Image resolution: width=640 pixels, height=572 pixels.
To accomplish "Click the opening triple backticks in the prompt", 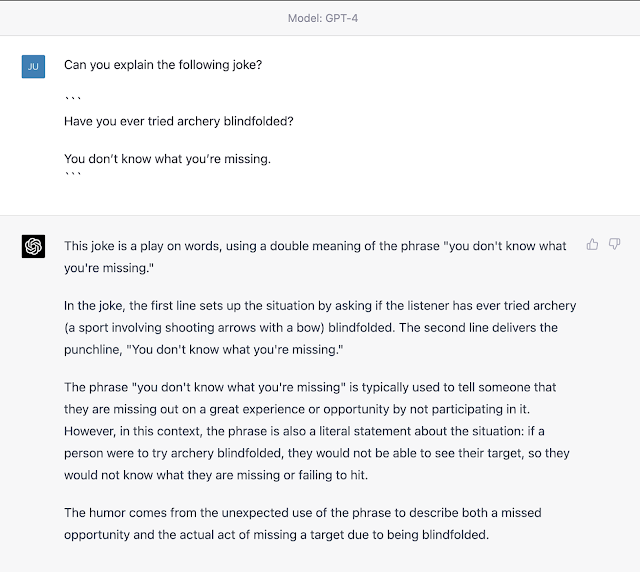I will point(73,100).
